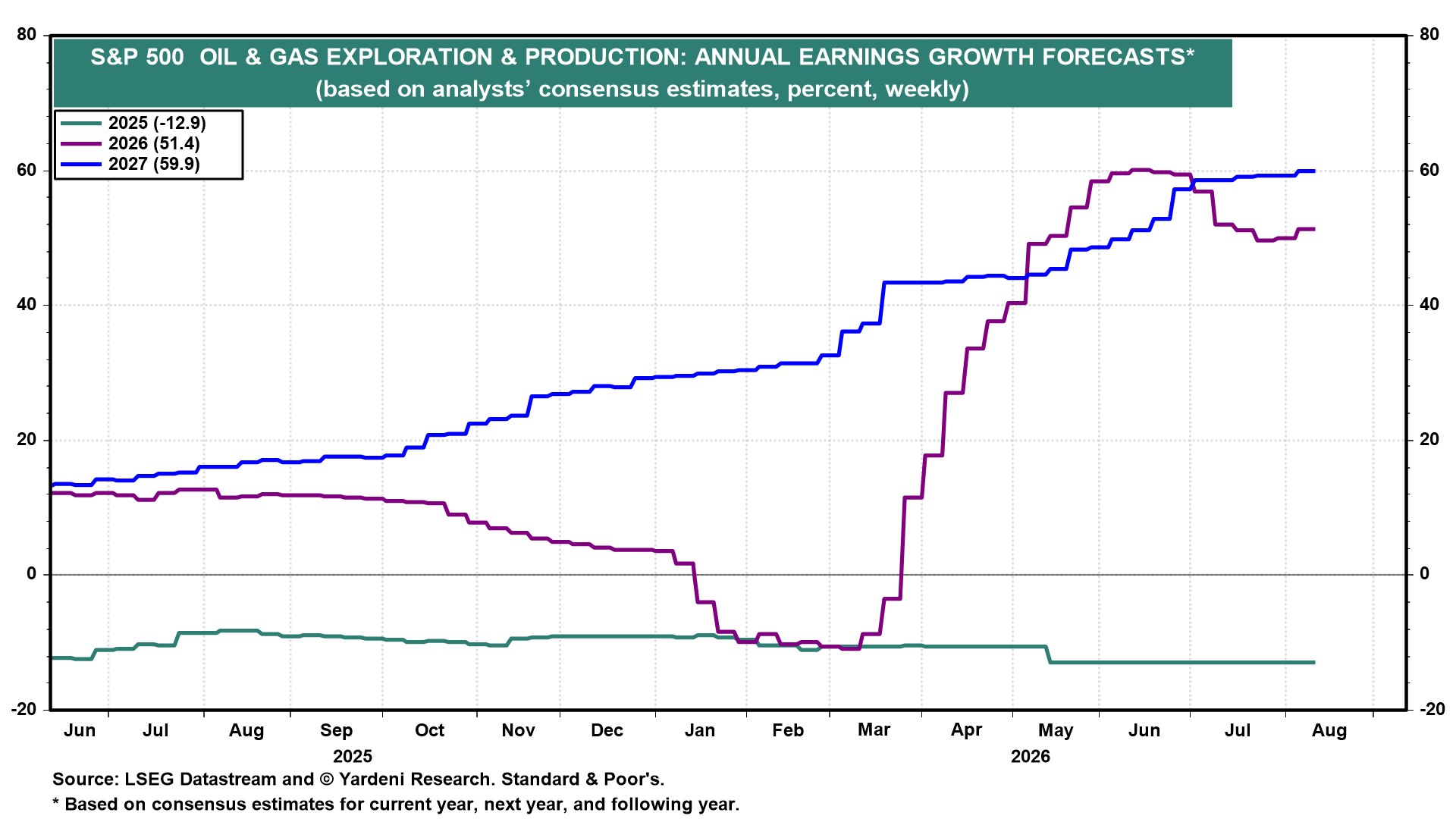Click the purple line sample in the legend

[81, 143]
